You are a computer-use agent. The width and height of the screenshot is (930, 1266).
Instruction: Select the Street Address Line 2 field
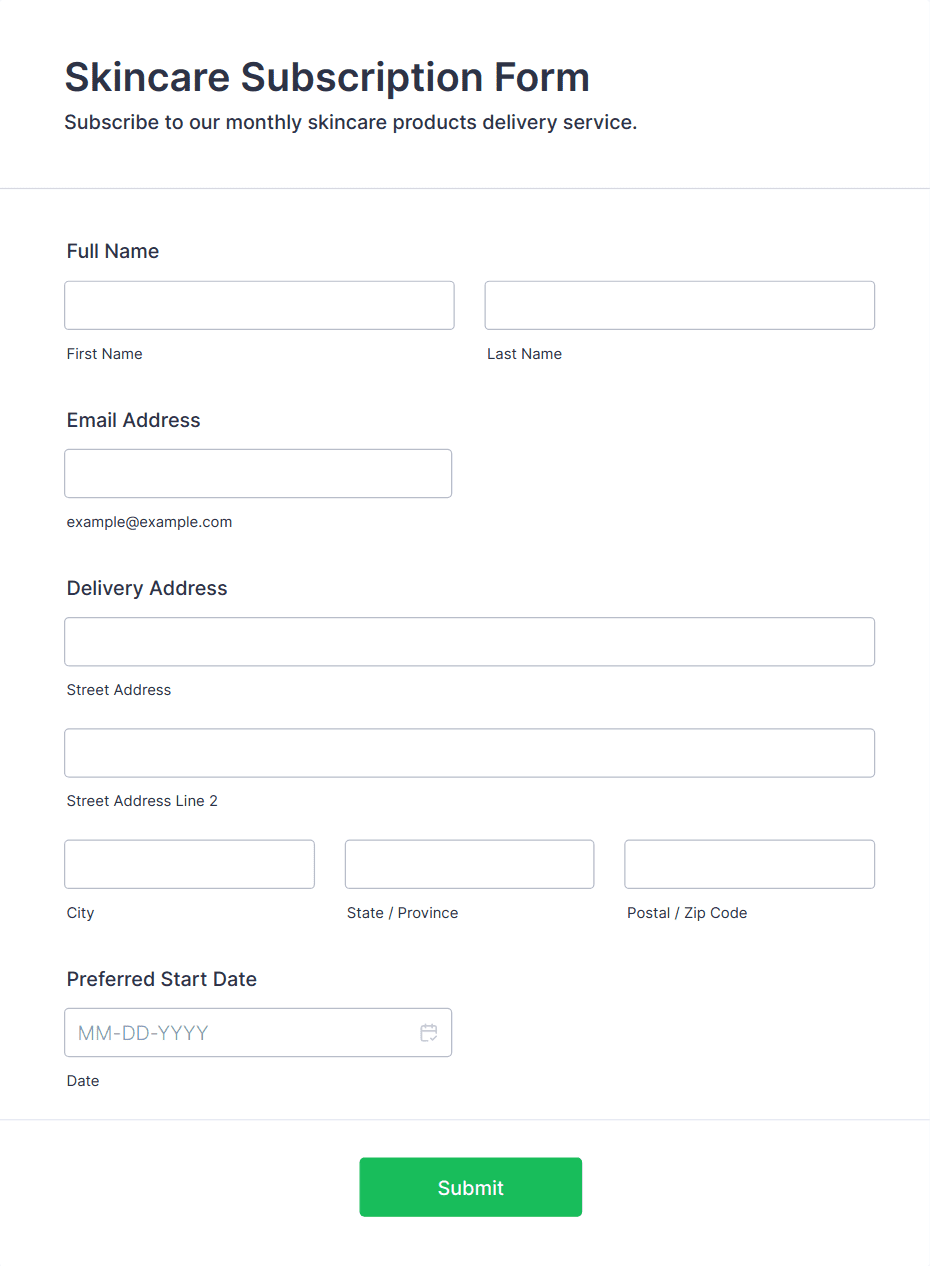tap(470, 753)
